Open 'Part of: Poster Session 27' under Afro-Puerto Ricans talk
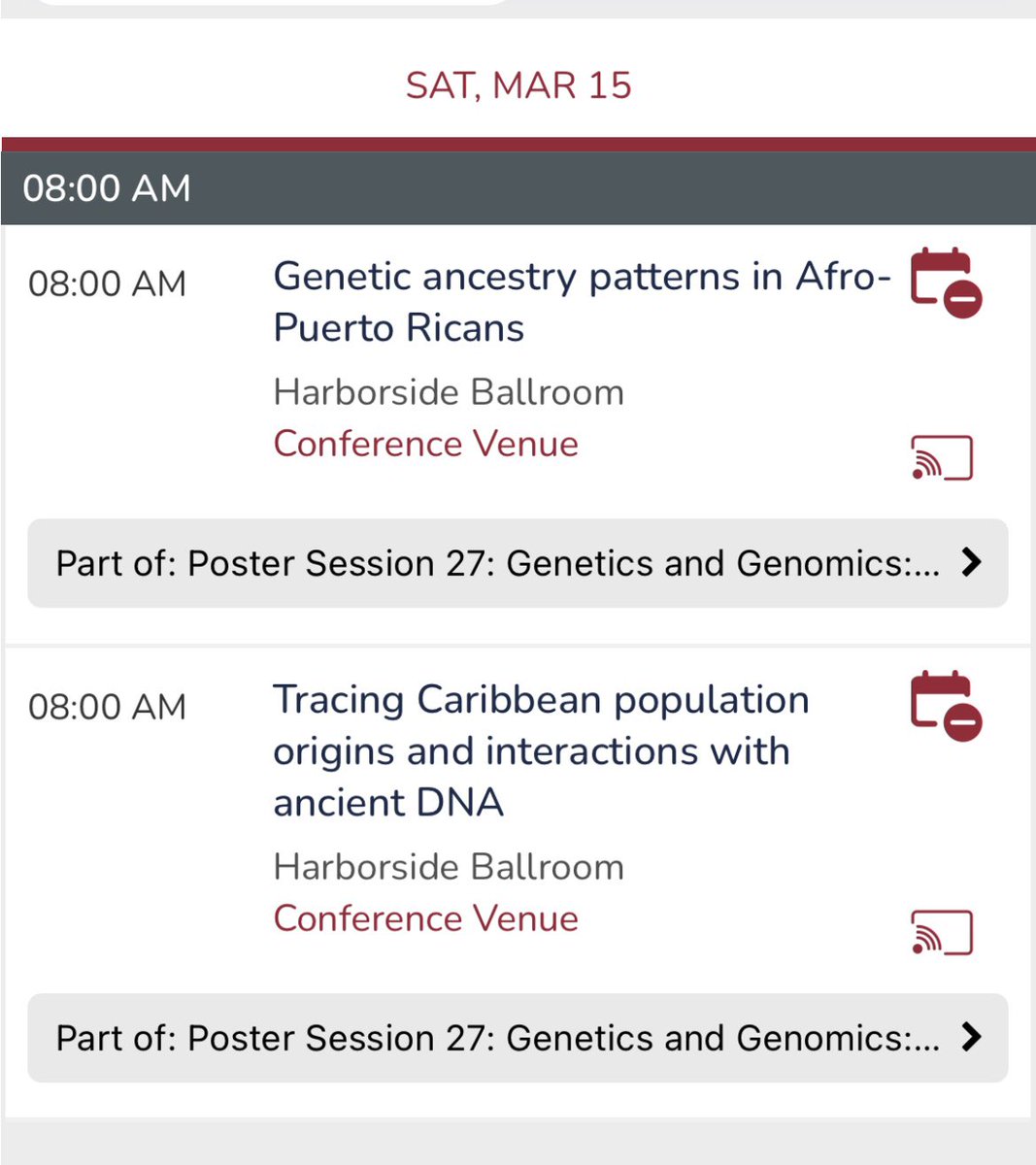Viewport: 1036px width, 1165px height. click(x=518, y=563)
